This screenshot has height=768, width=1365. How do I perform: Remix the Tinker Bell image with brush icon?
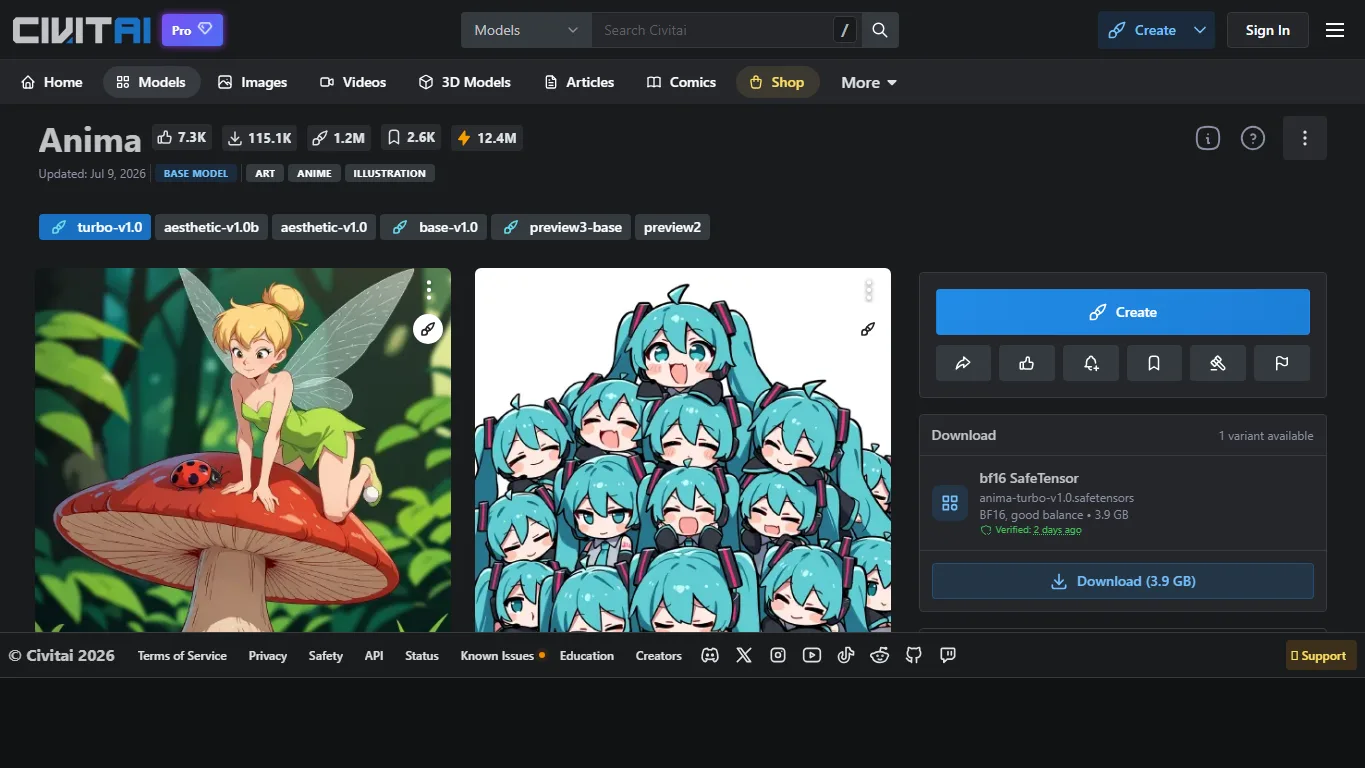coord(428,328)
